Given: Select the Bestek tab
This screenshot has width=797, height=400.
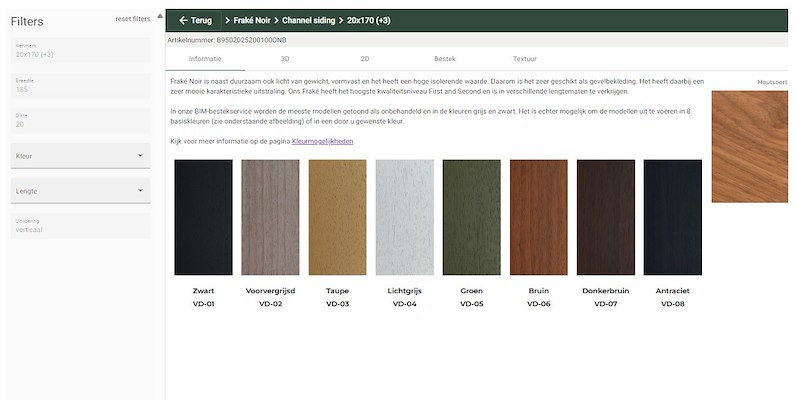Looking at the screenshot, I should pos(445,60).
